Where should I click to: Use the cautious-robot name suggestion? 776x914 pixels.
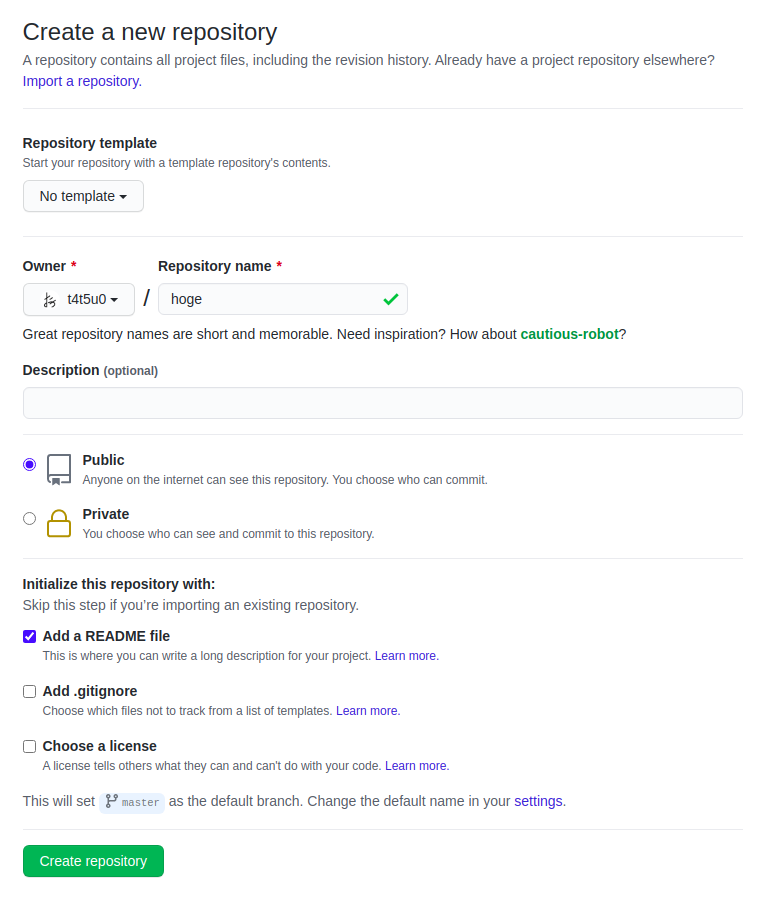pos(569,334)
